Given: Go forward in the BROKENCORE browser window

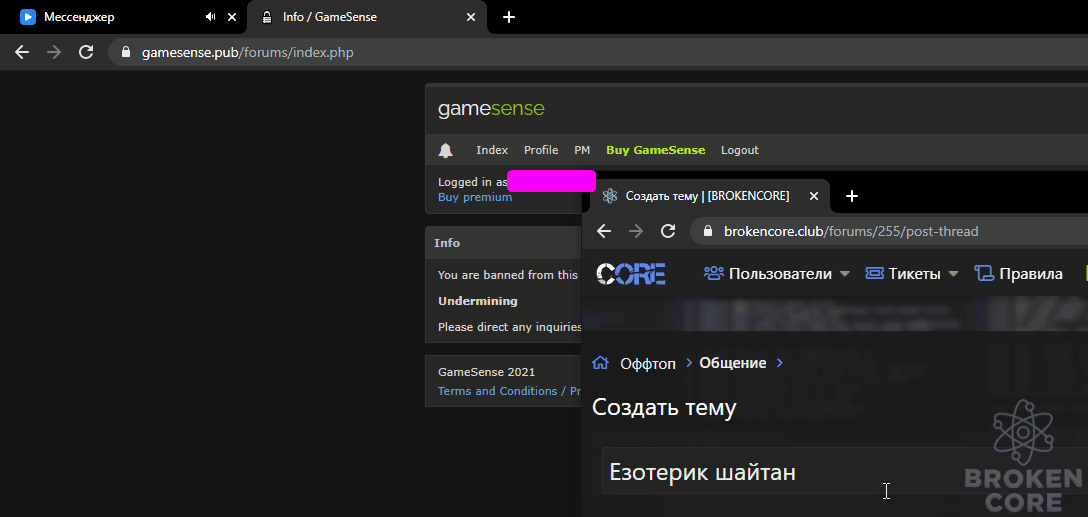Looking at the screenshot, I should pyautogui.click(x=636, y=231).
